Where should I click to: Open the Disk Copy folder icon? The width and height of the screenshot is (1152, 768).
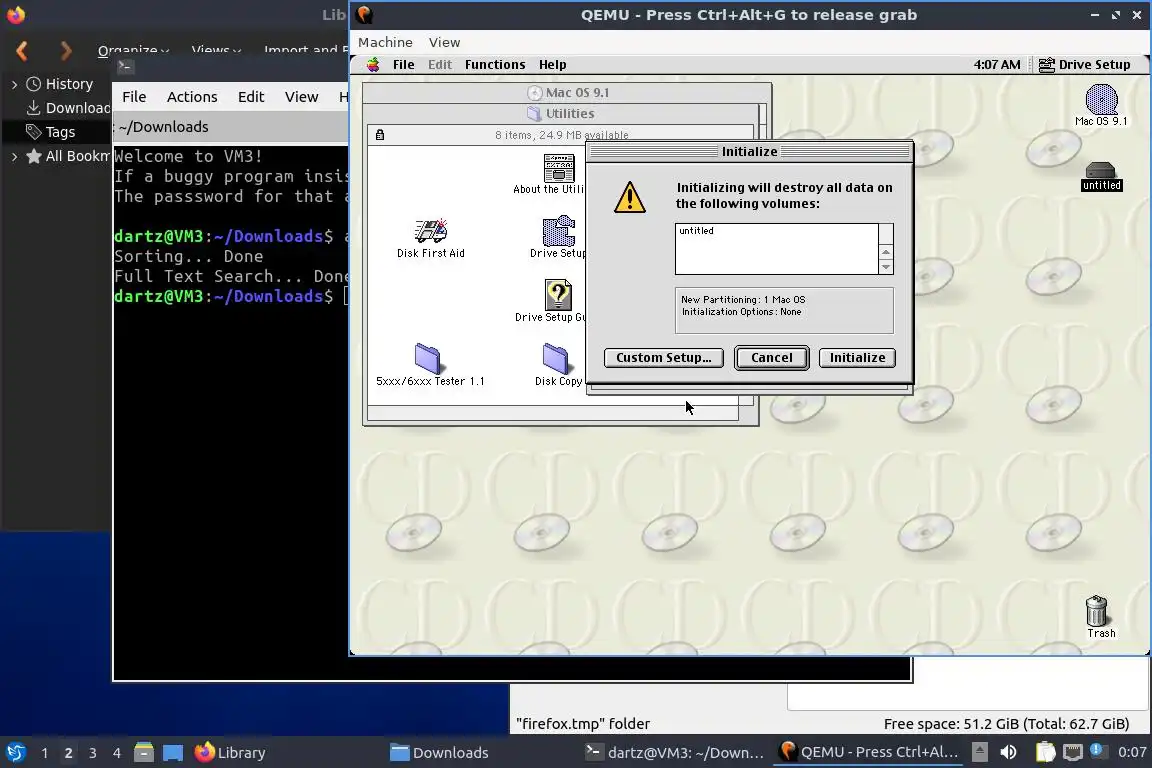(x=555, y=358)
